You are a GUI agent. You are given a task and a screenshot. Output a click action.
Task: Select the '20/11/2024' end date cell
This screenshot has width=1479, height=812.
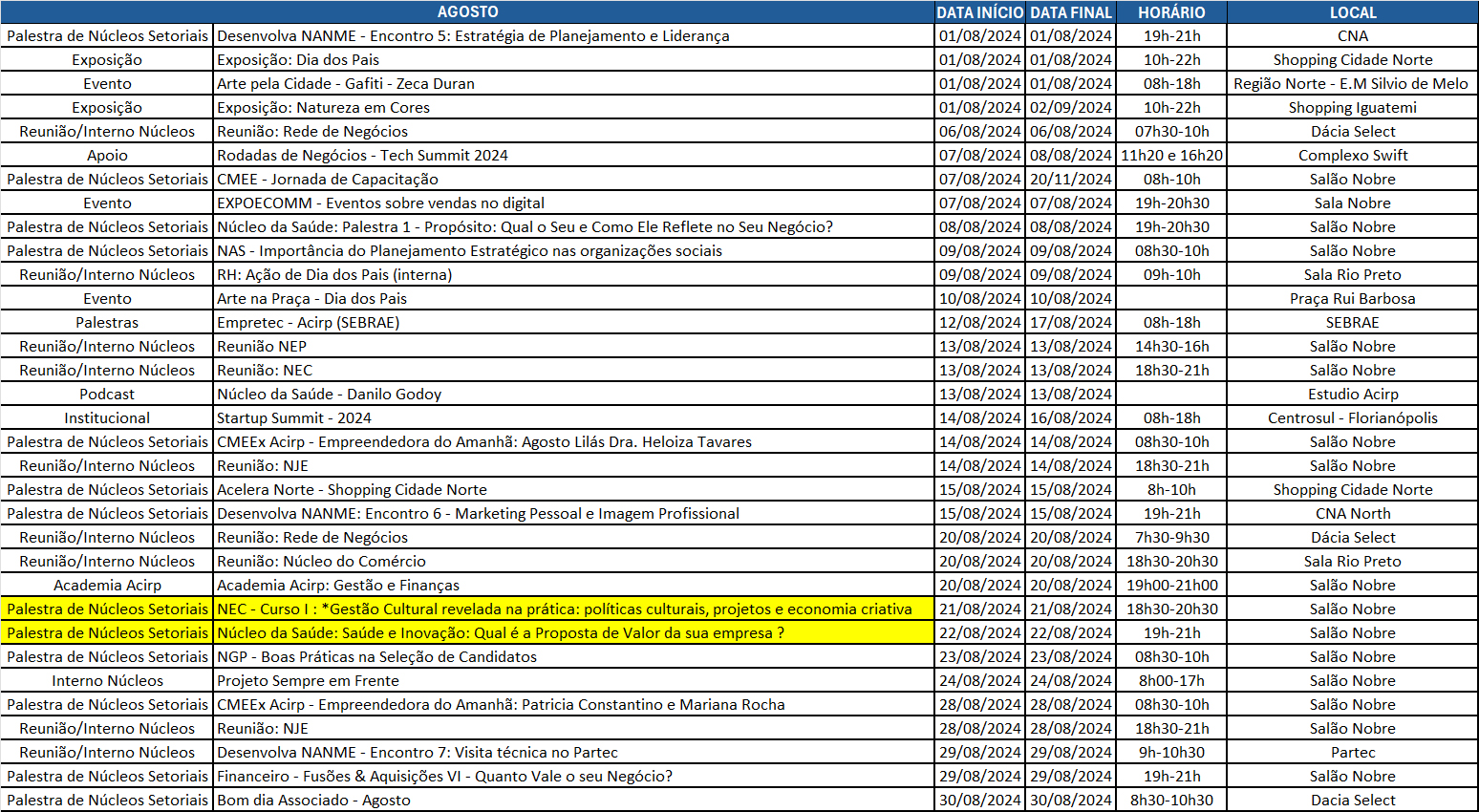tap(1071, 179)
